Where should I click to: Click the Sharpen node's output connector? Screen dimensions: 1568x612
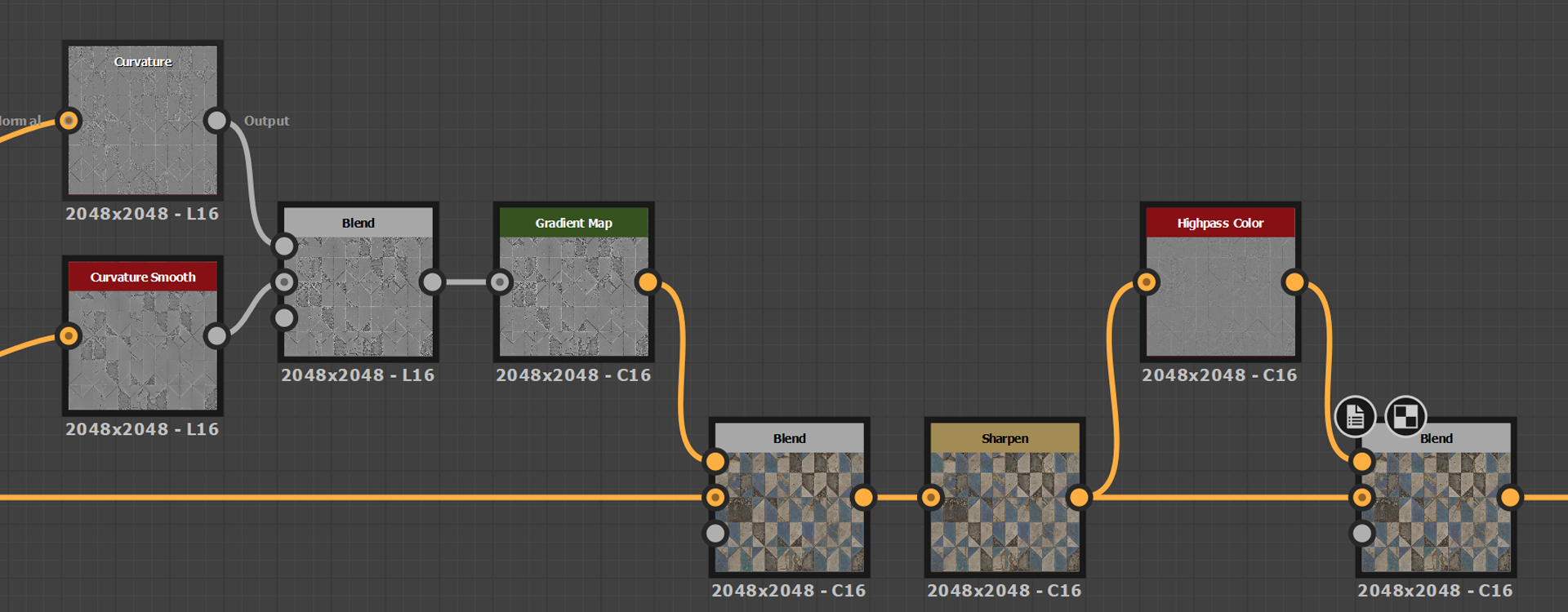[x=1079, y=497]
